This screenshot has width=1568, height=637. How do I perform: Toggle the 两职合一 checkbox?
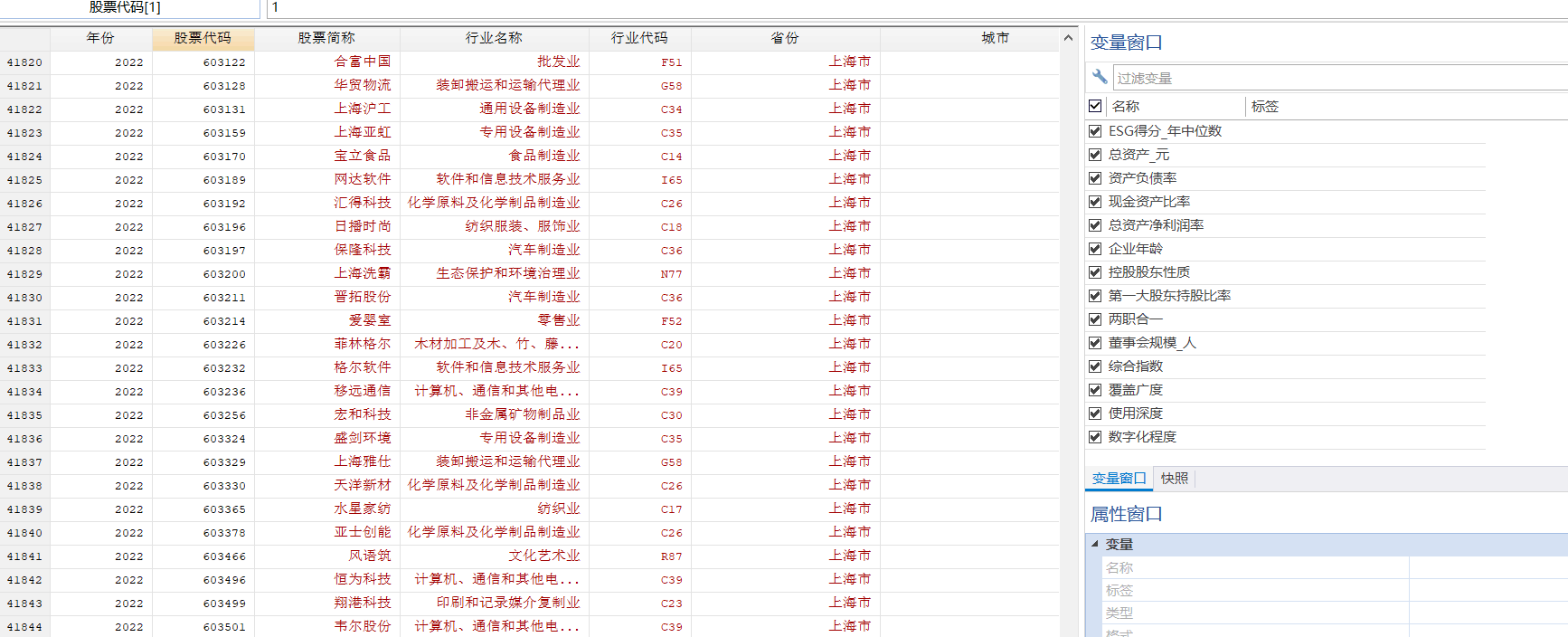(1095, 319)
